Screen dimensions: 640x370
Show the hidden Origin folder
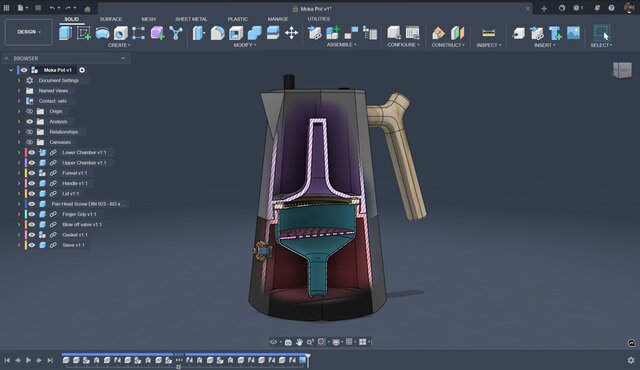click(29, 111)
